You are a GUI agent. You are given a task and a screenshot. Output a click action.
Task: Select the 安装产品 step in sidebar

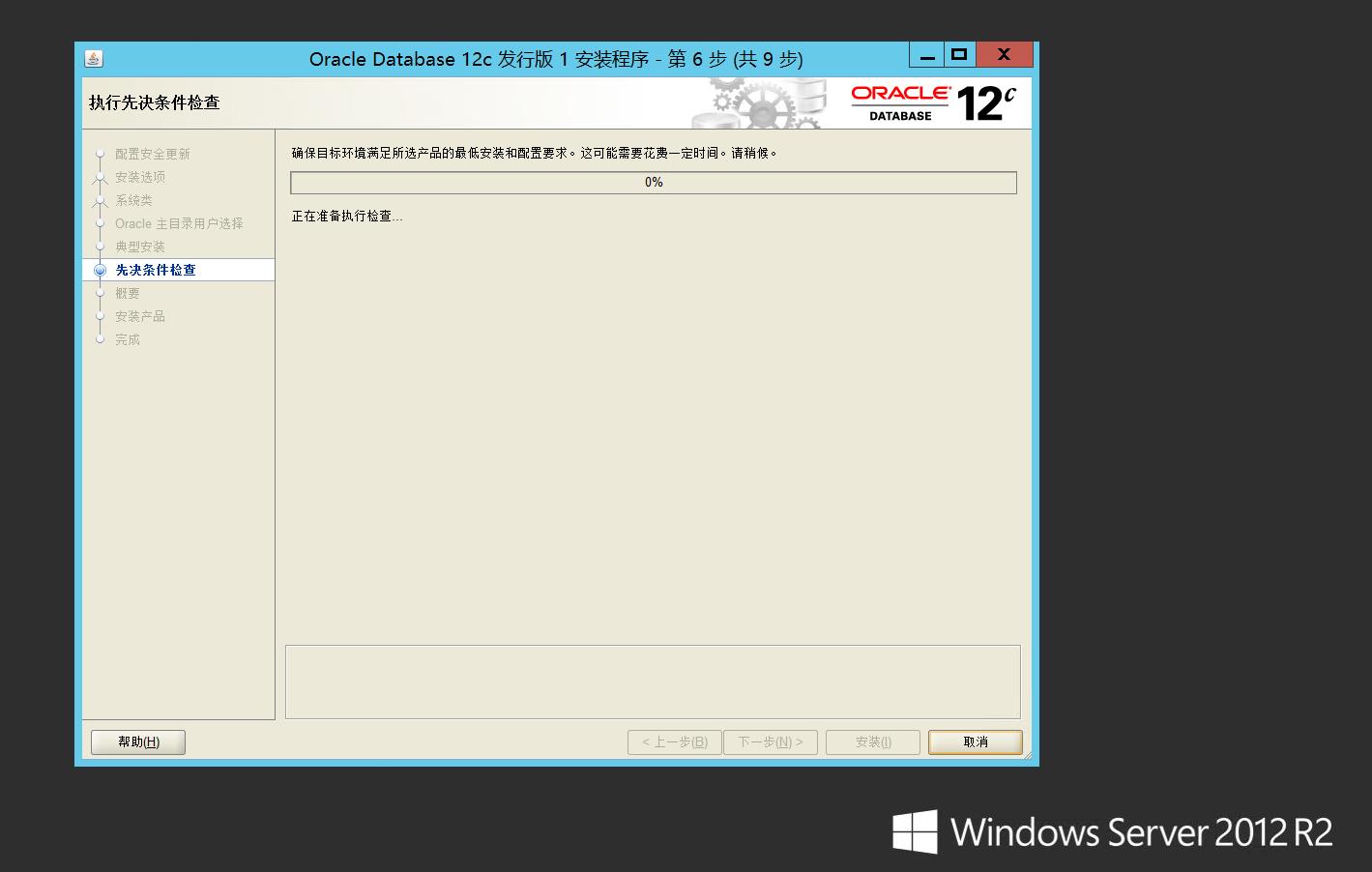[x=140, y=316]
